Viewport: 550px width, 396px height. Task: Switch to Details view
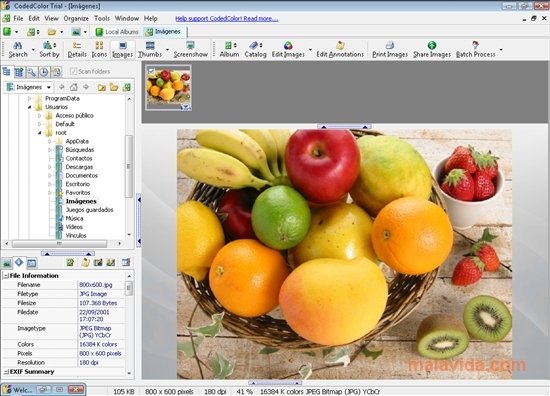pos(77,49)
